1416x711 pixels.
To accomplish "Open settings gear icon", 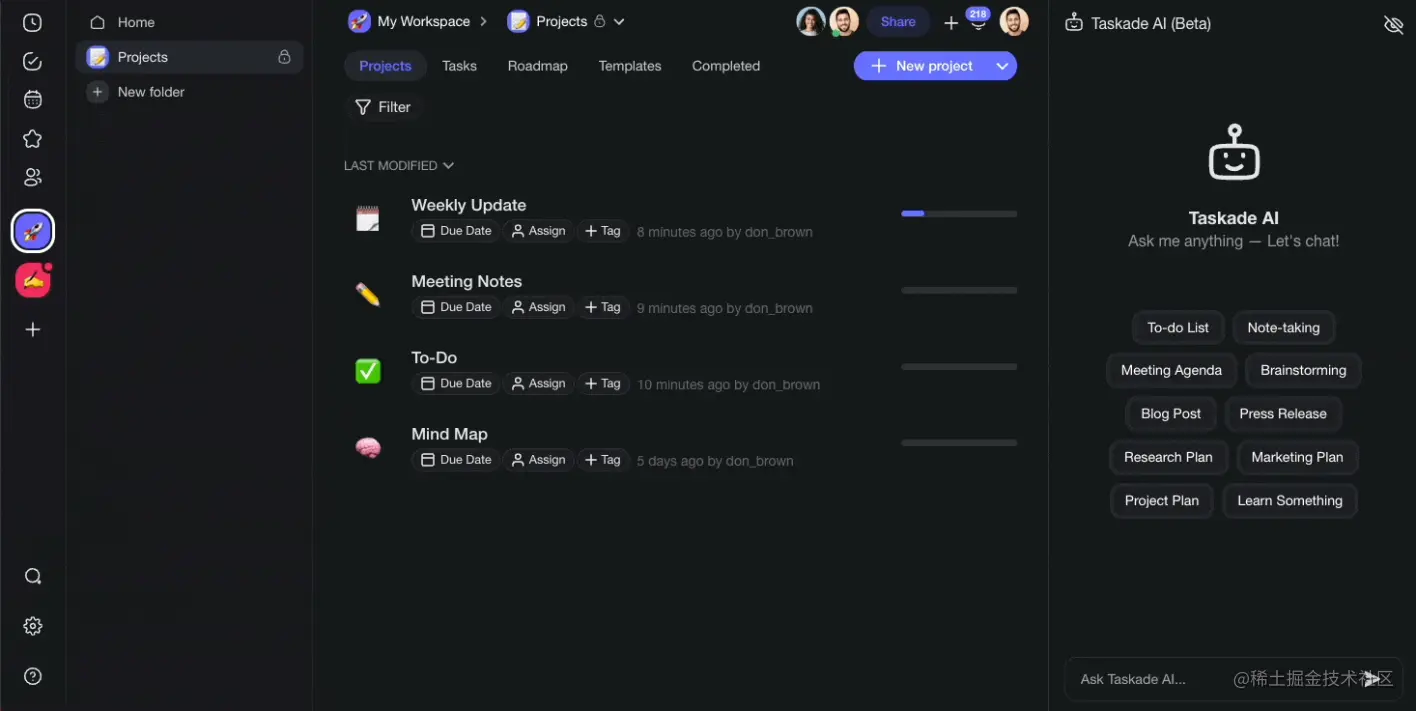I will coord(33,626).
